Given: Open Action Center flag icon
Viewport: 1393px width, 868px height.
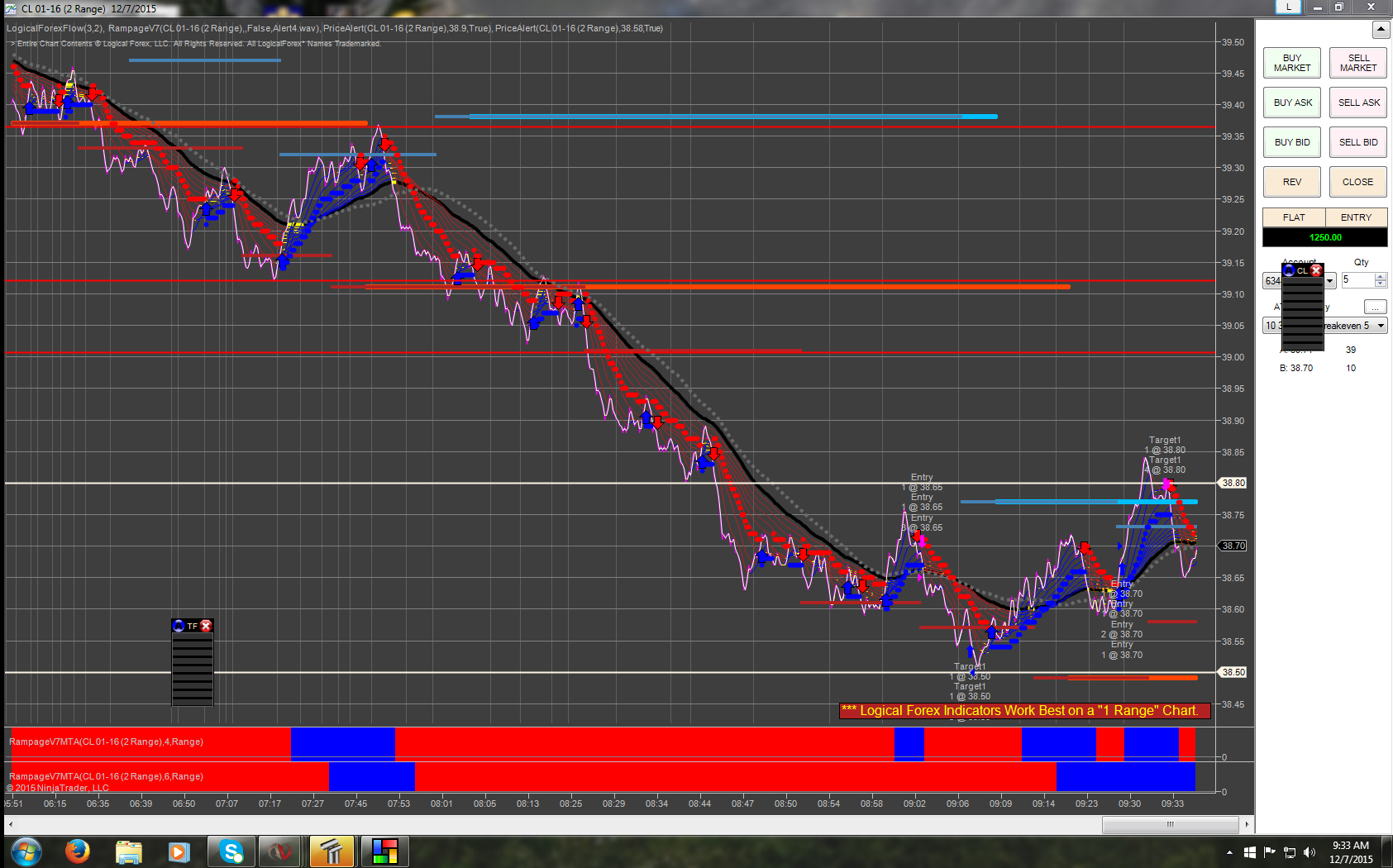Looking at the screenshot, I should pos(1269,852).
